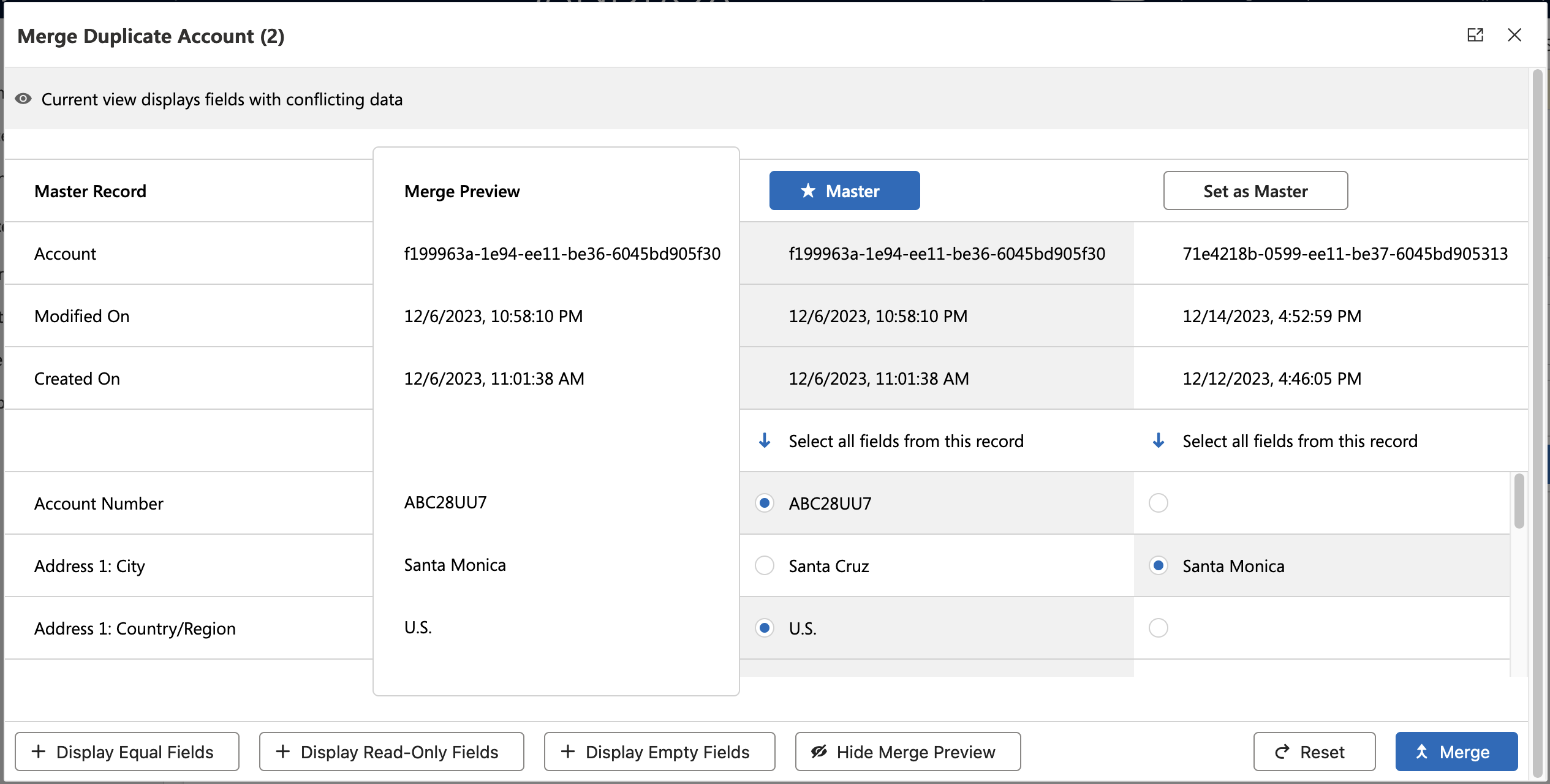Click ABC28UU7 in the Merge Preview

(445, 502)
